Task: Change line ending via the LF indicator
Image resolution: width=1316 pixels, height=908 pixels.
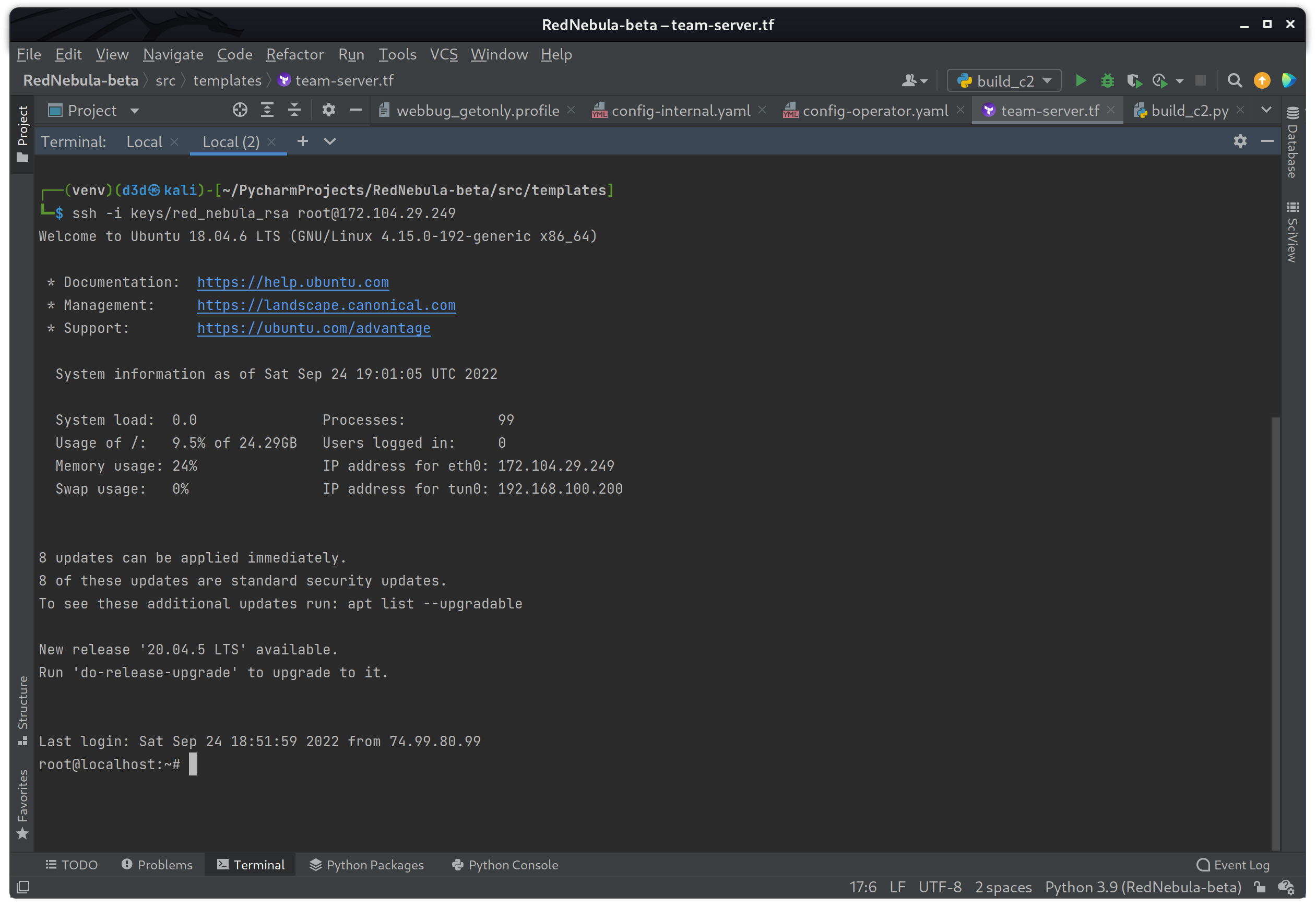Action: click(x=897, y=887)
